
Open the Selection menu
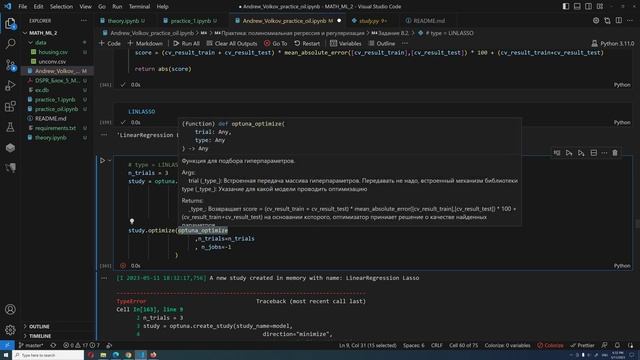click(x=61, y=7)
